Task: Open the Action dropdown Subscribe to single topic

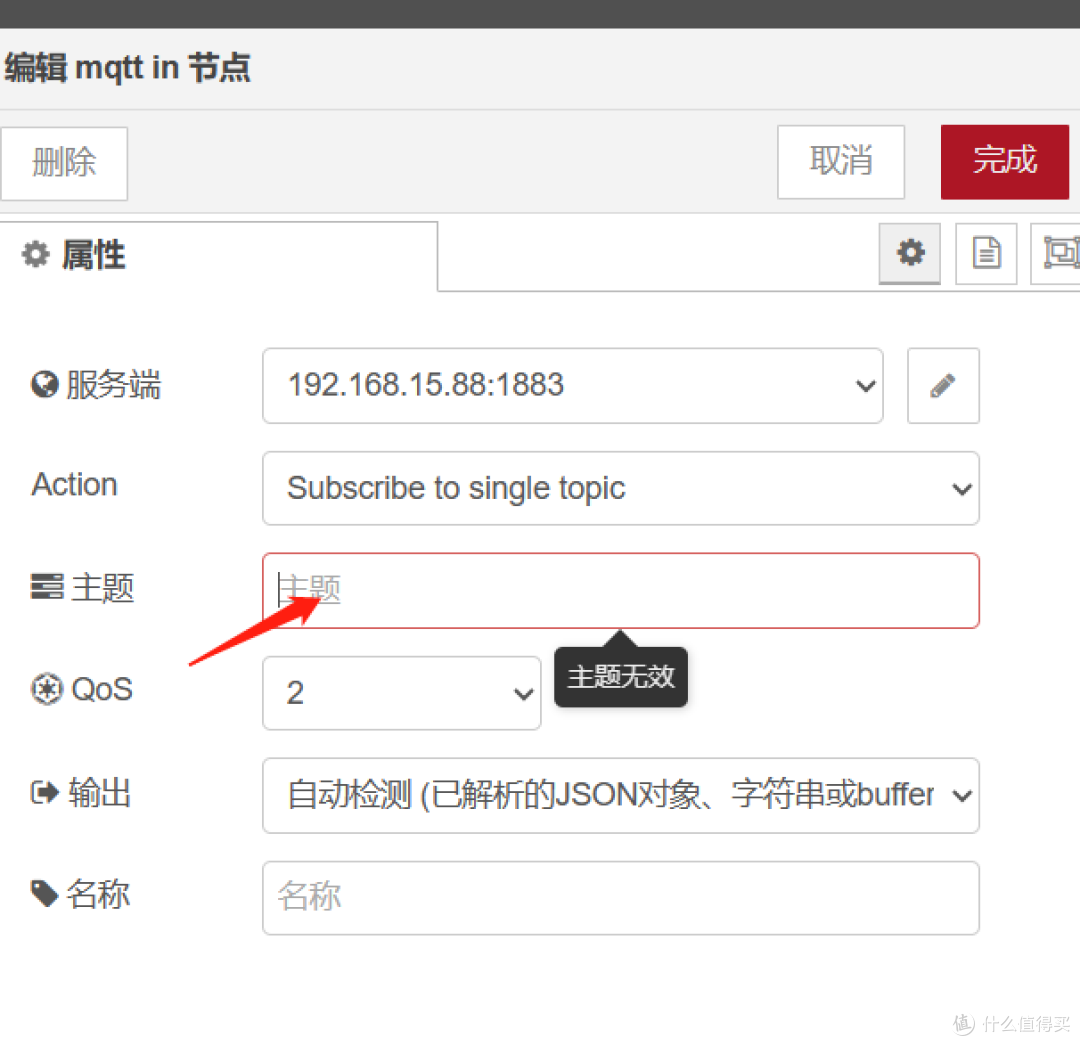Action: pyautogui.click(x=621, y=488)
